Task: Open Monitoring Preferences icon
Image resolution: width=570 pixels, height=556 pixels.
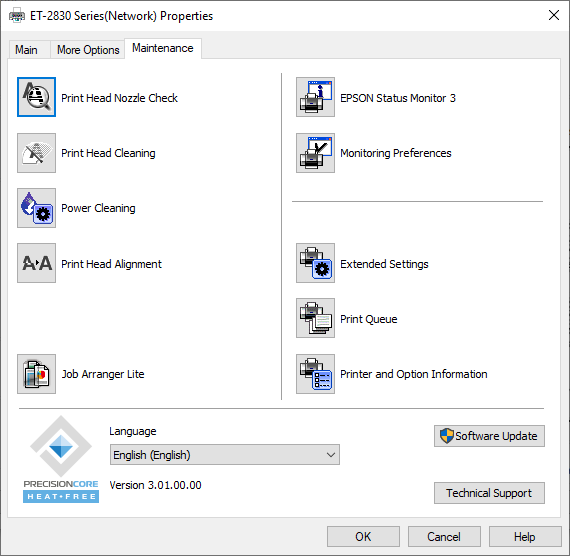Action: 315,153
